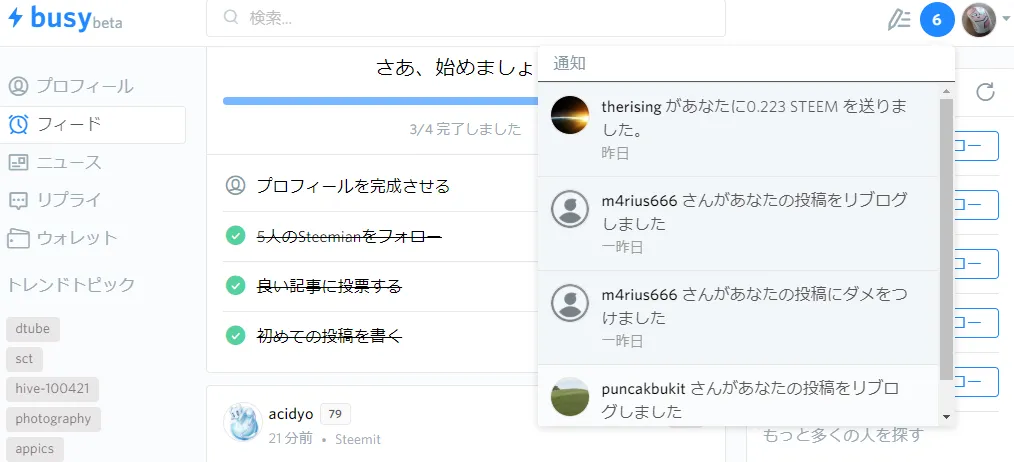Click the green check beside 初めての投稿を書く
Viewport: 1014px width, 462px height.
click(x=236, y=335)
